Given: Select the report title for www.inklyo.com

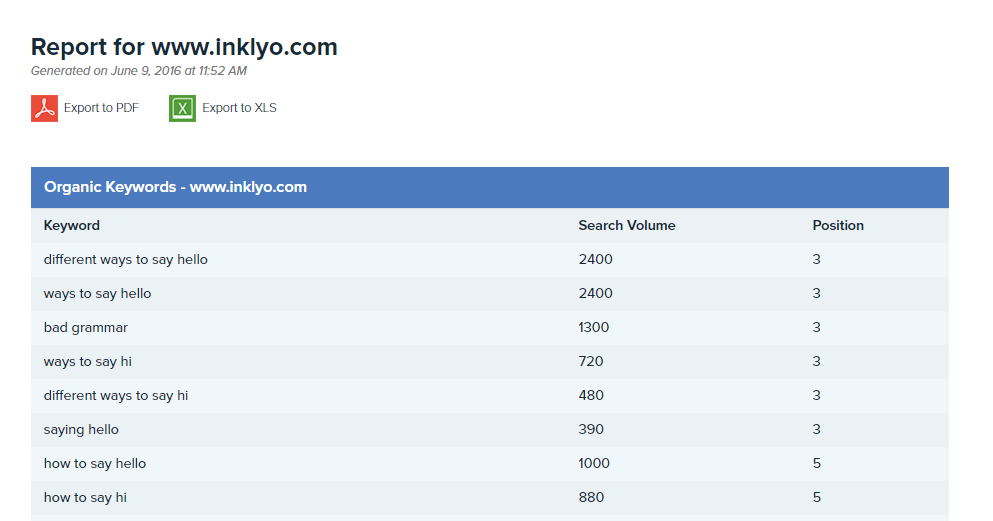Looking at the screenshot, I should click(x=184, y=47).
